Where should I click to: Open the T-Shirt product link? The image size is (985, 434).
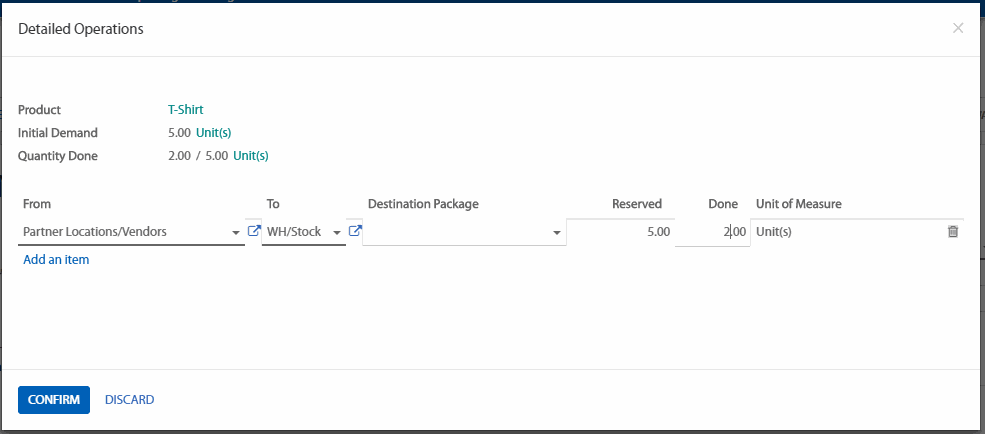click(x=186, y=110)
